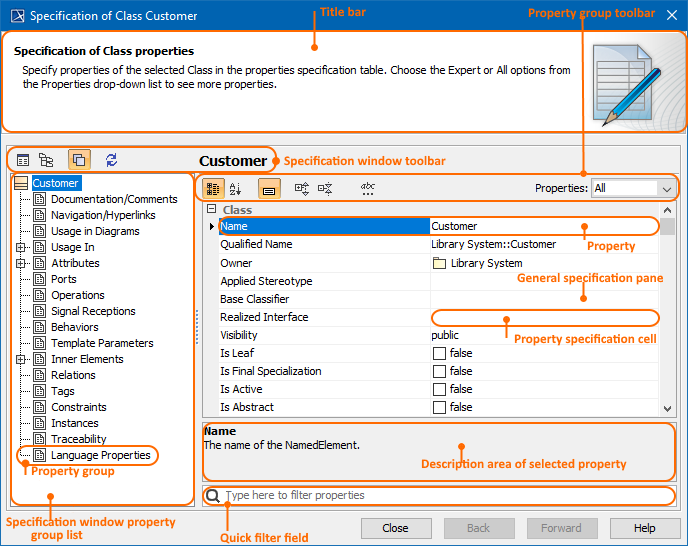Click the icon beside Instances
Viewport: 688px width, 546px height.
[40, 423]
